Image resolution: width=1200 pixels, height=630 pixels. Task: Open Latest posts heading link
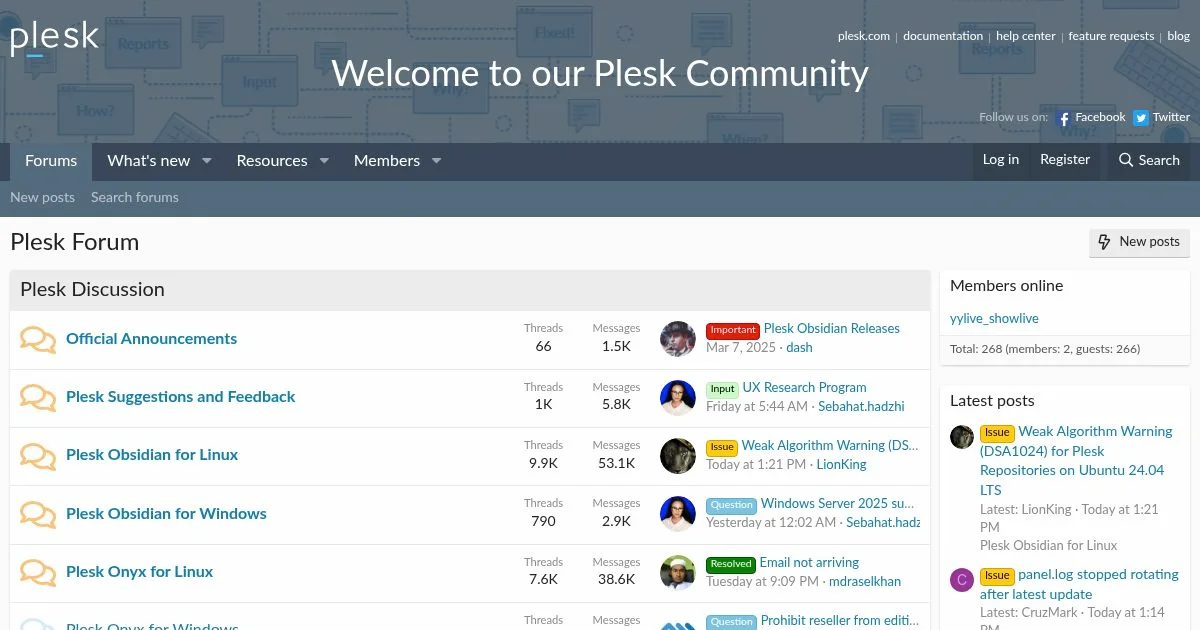tap(992, 401)
